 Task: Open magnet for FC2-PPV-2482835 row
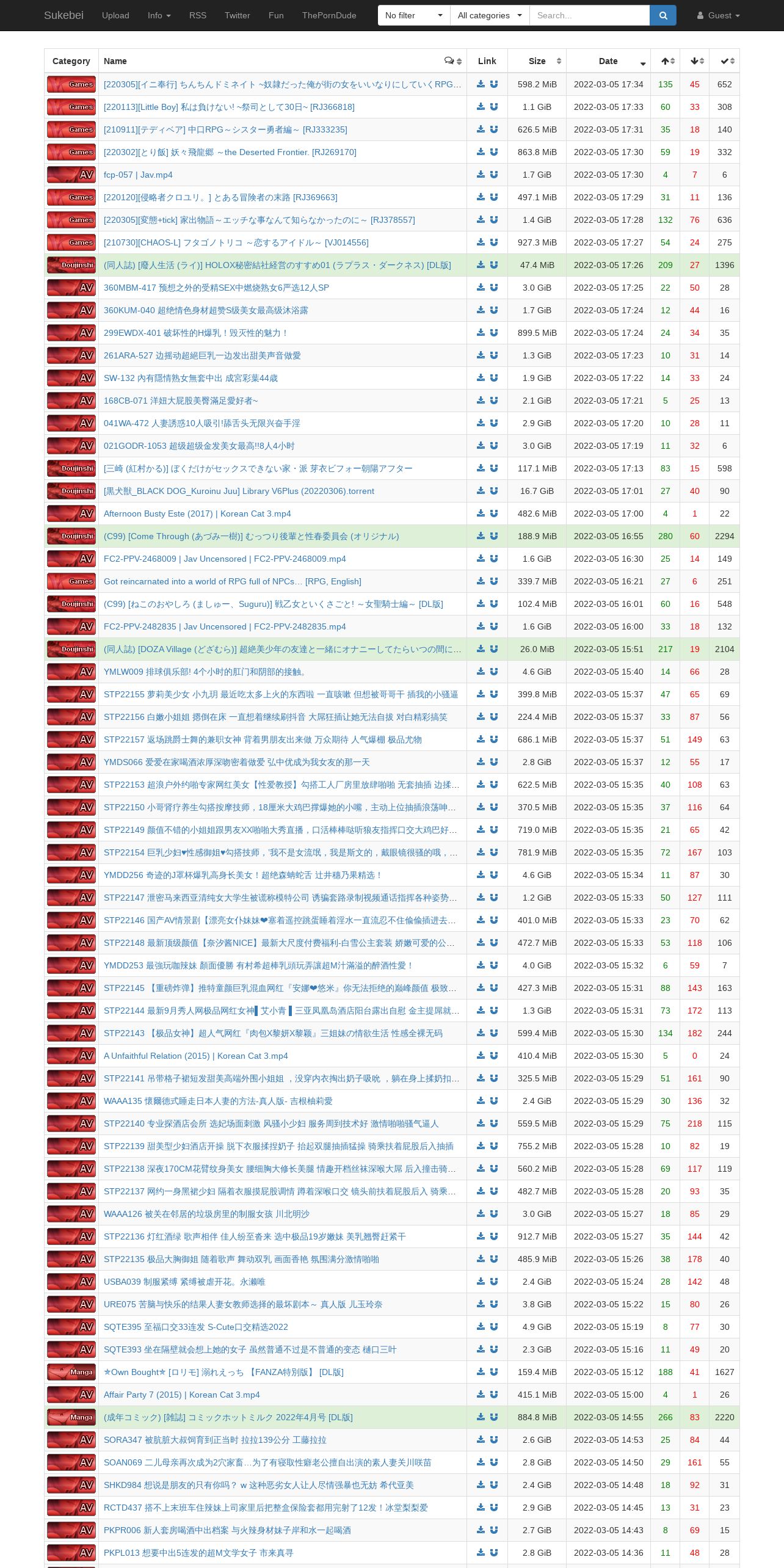(494, 626)
